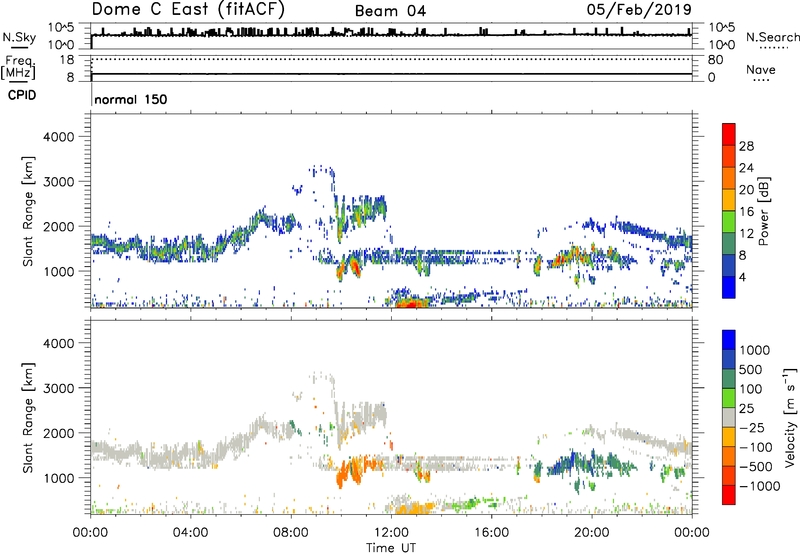The width and height of the screenshot is (800, 554).
Task: Select the 'Time UT' axis title
Action: coord(391,548)
